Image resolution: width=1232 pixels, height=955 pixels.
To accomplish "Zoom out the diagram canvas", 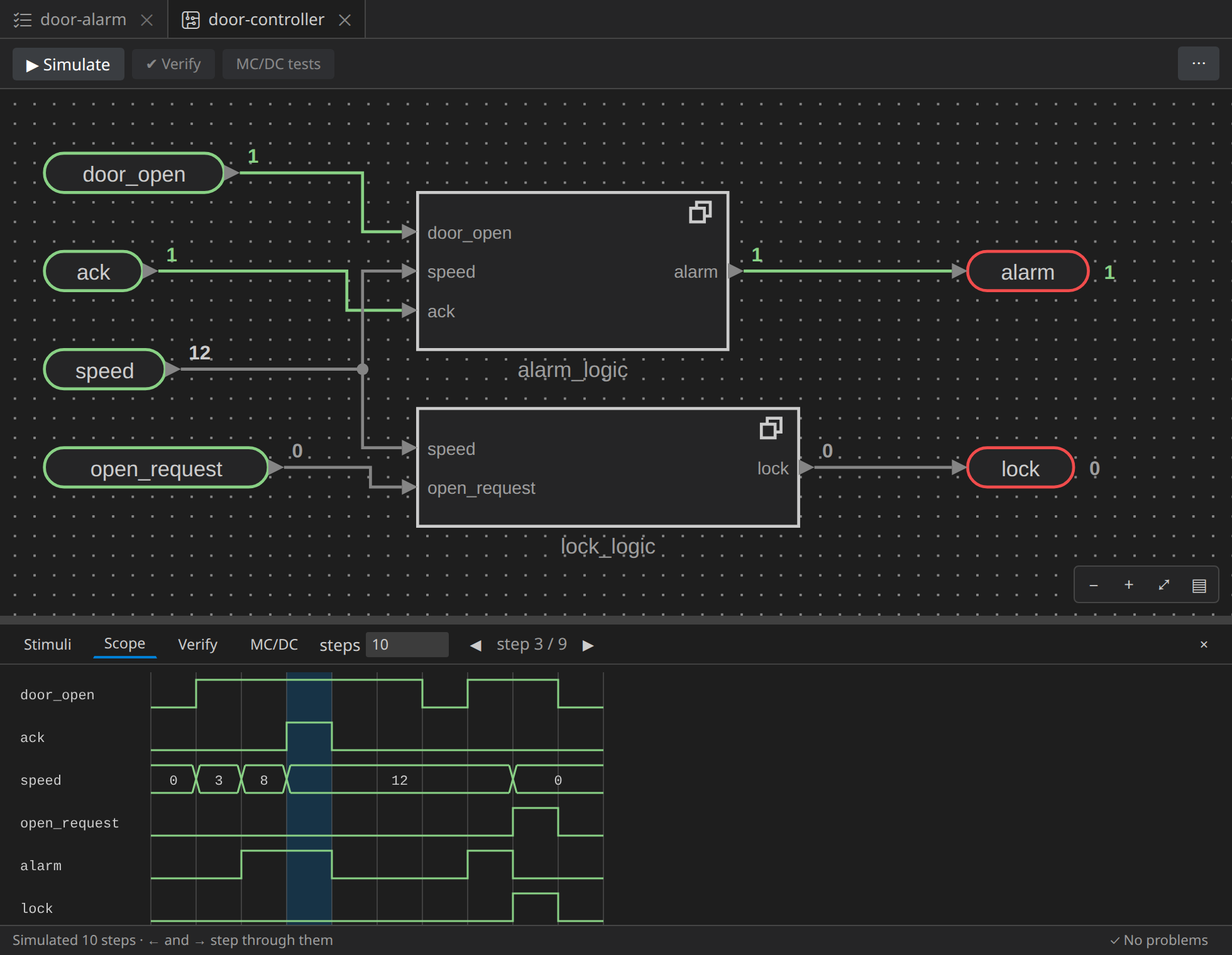I will (x=1094, y=585).
